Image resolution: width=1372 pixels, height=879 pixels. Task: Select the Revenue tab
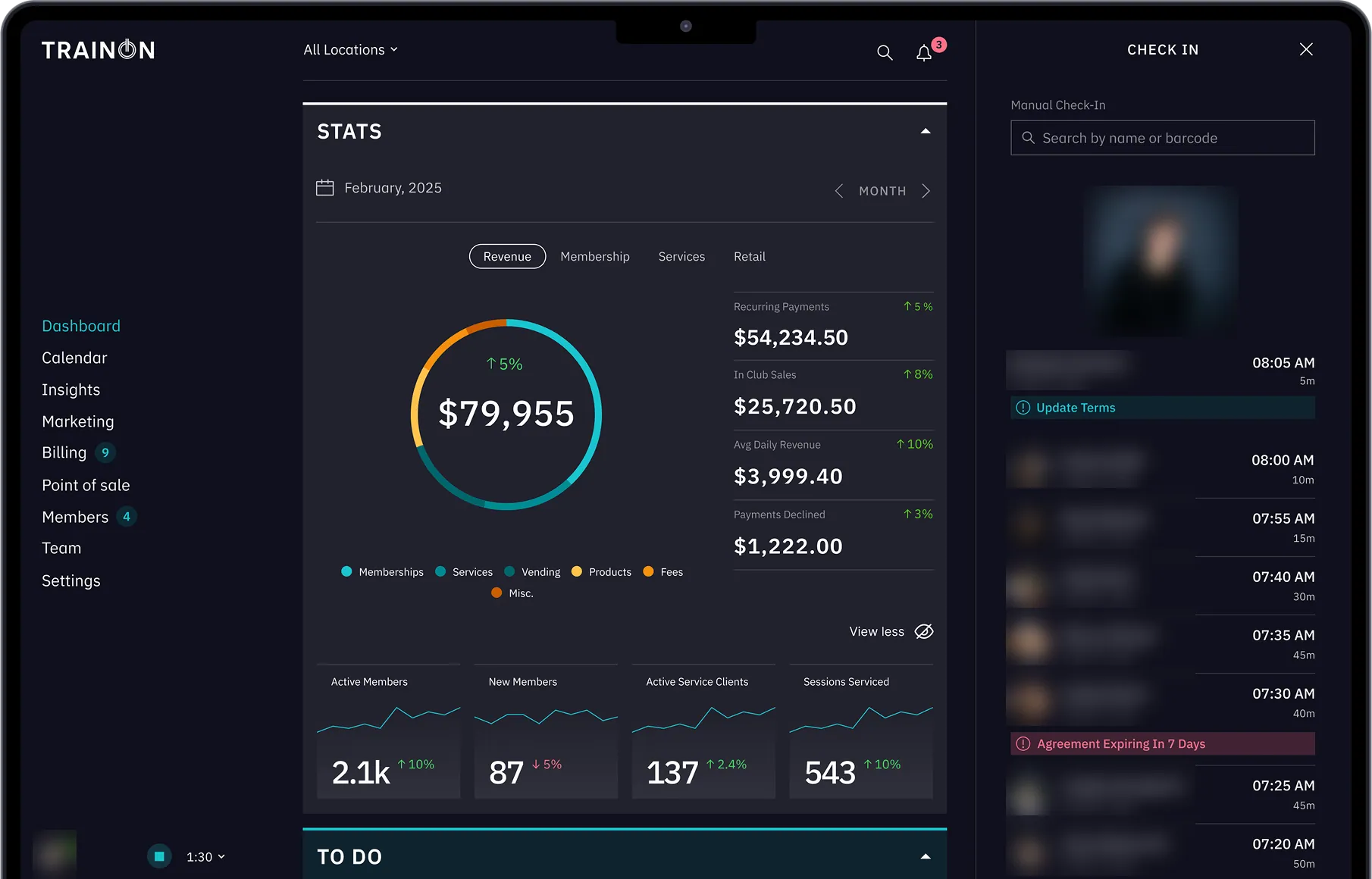click(507, 256)
